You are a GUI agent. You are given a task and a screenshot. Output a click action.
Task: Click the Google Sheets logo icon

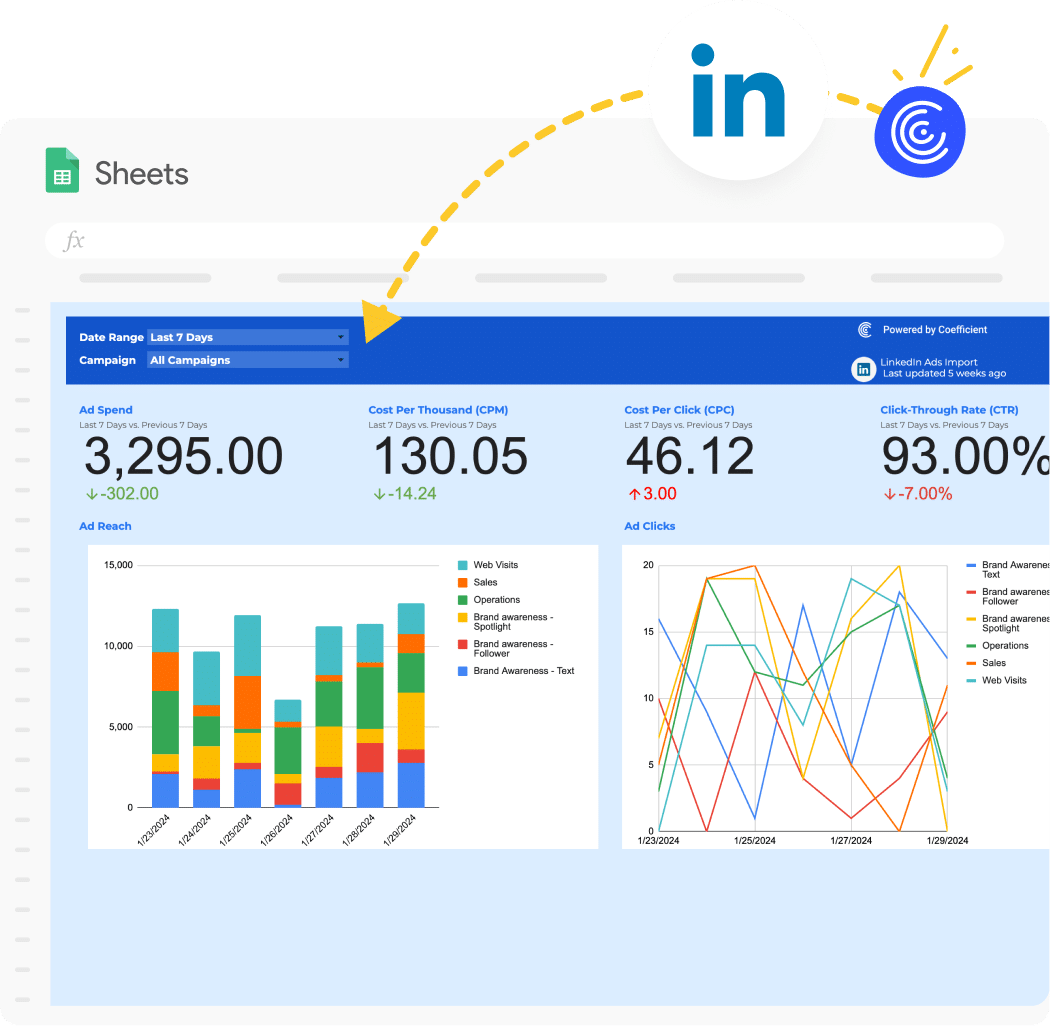62,171
